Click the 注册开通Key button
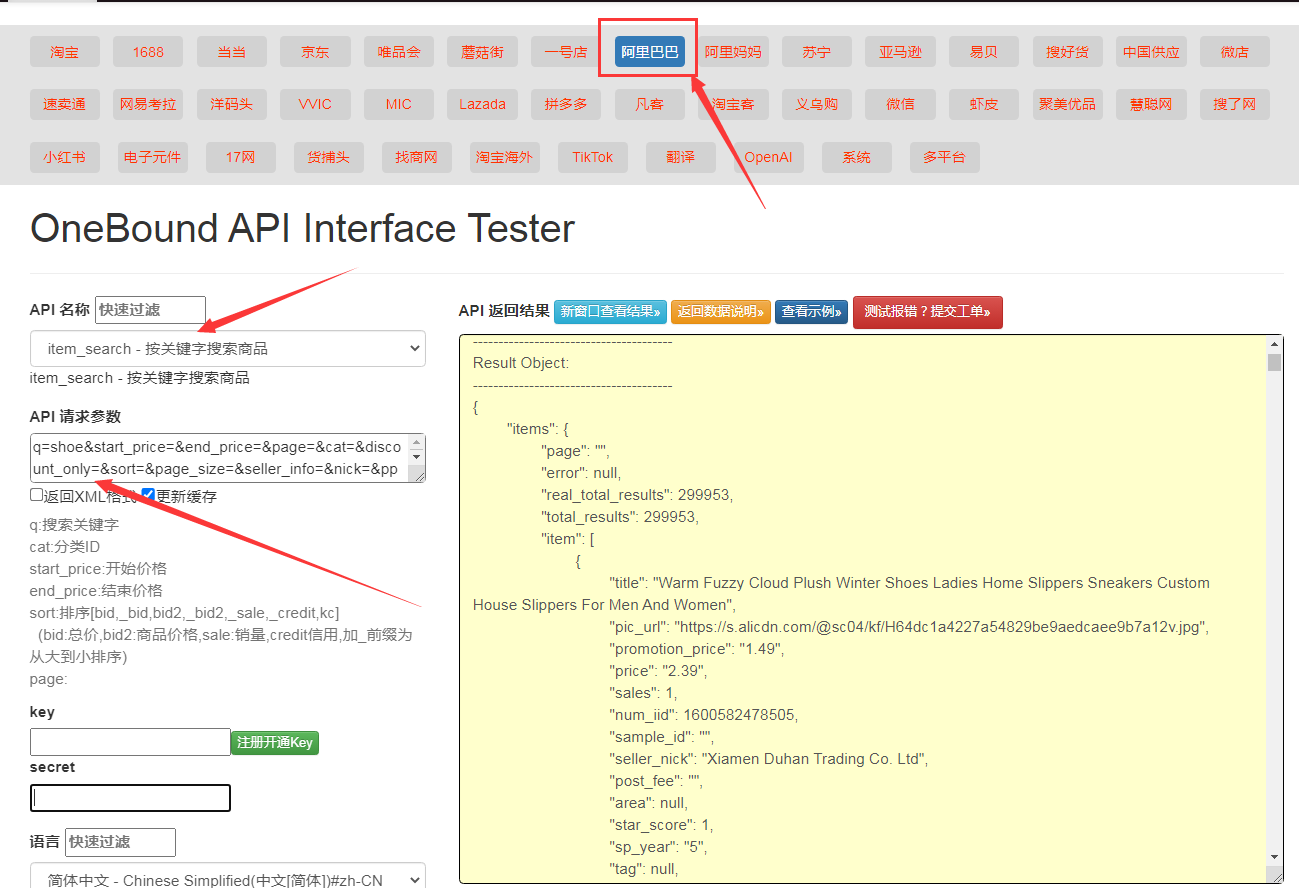Image resolution: width=1299 pixels, height=888 pixels. click(x=275, y=742)
